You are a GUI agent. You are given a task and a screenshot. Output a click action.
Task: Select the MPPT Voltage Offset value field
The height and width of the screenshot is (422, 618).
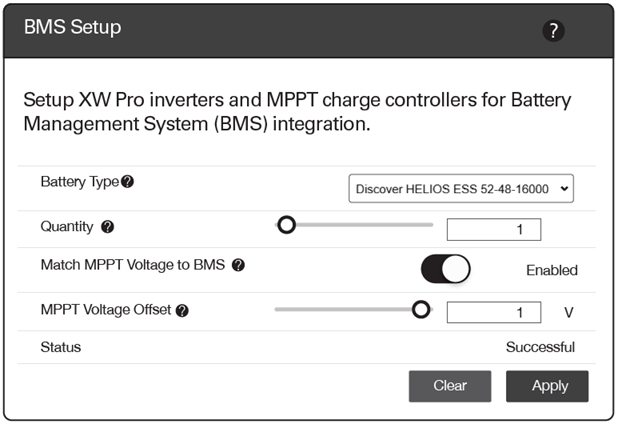click(494, 312)
